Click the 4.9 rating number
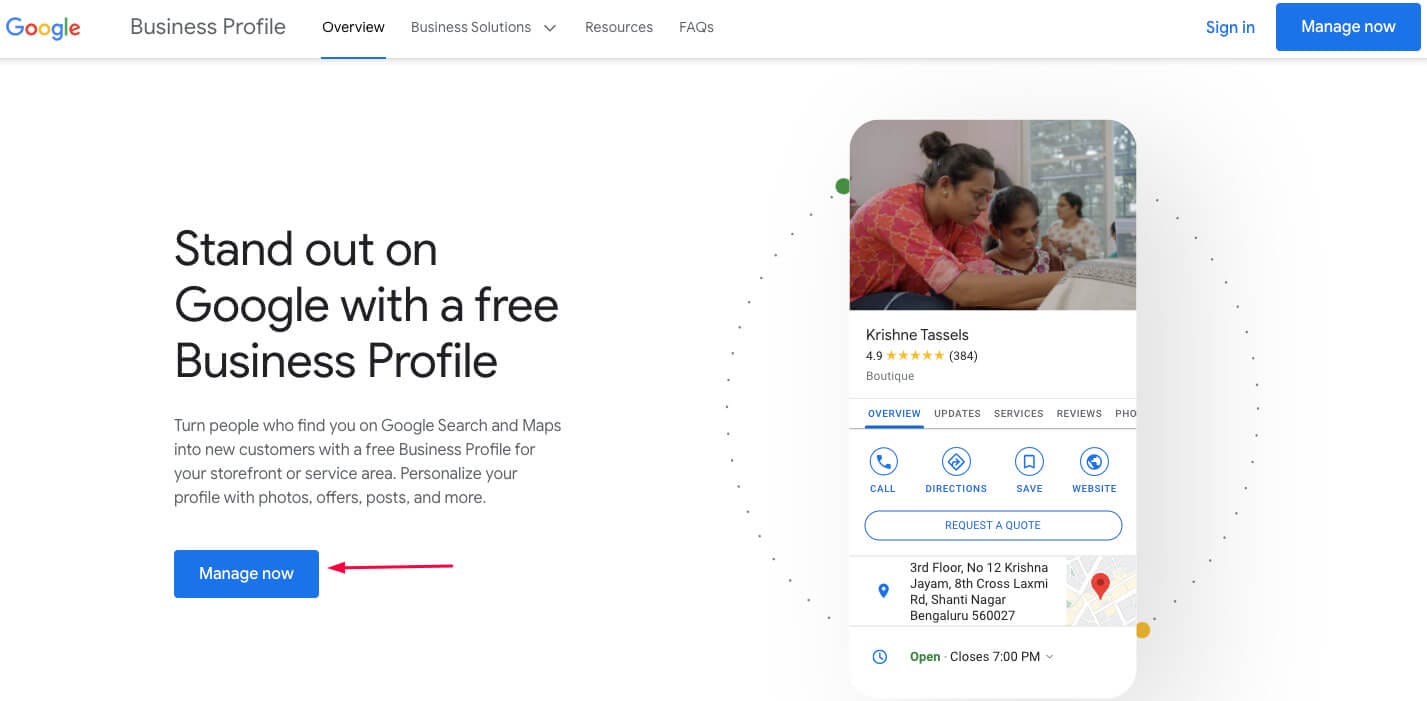This screenshot has width=1427, height=701. (x=874, y=356)
